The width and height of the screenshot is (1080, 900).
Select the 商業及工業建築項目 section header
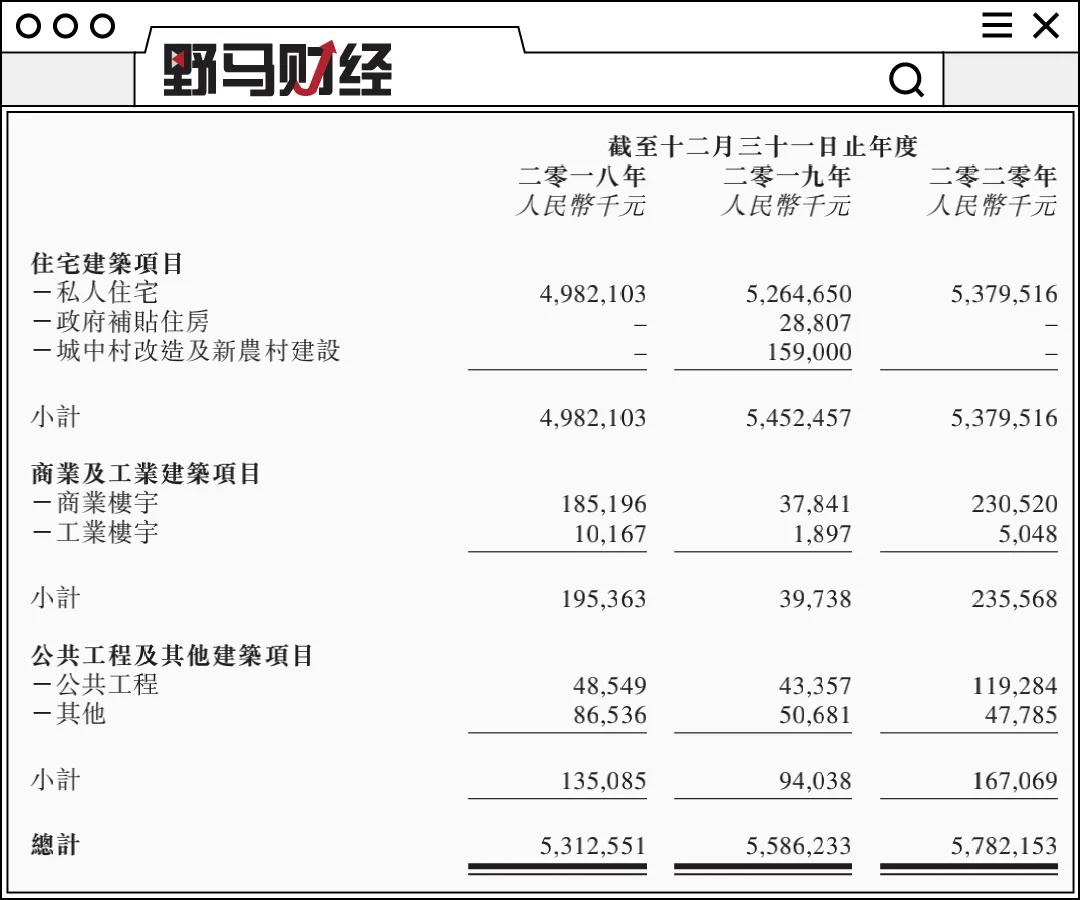(145, 474)
